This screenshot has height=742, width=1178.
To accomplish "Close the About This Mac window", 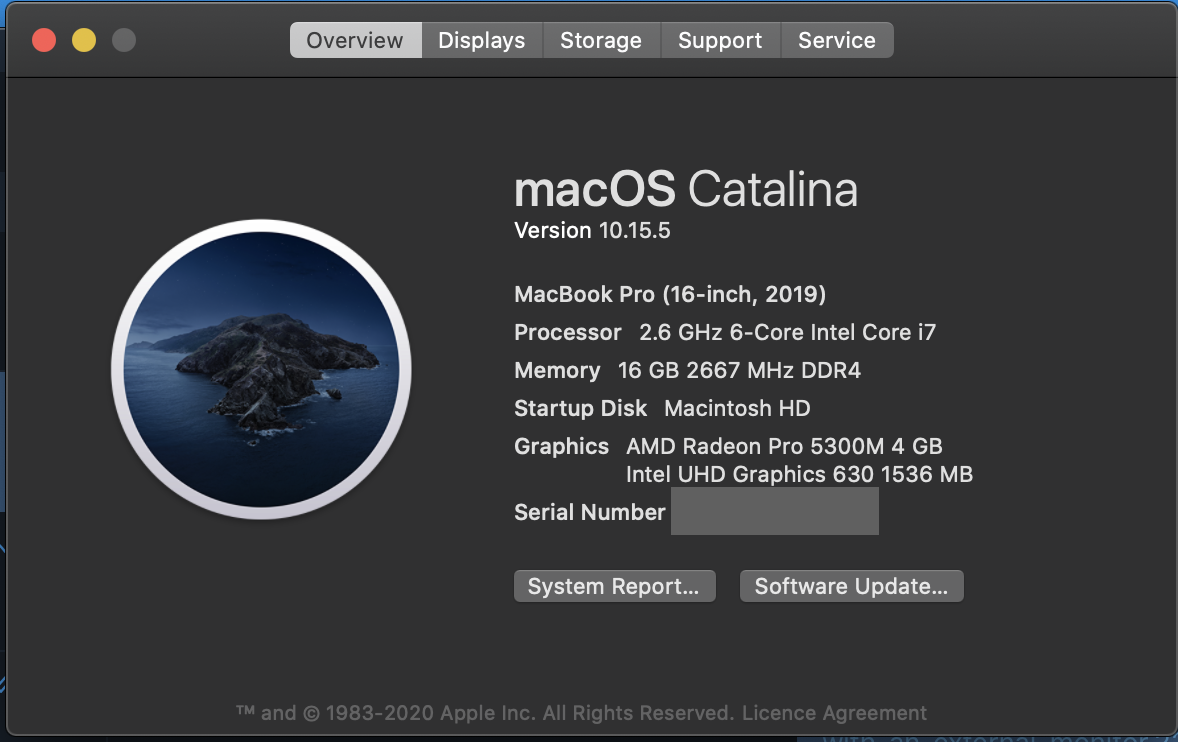I will click(x=44, y=40).
